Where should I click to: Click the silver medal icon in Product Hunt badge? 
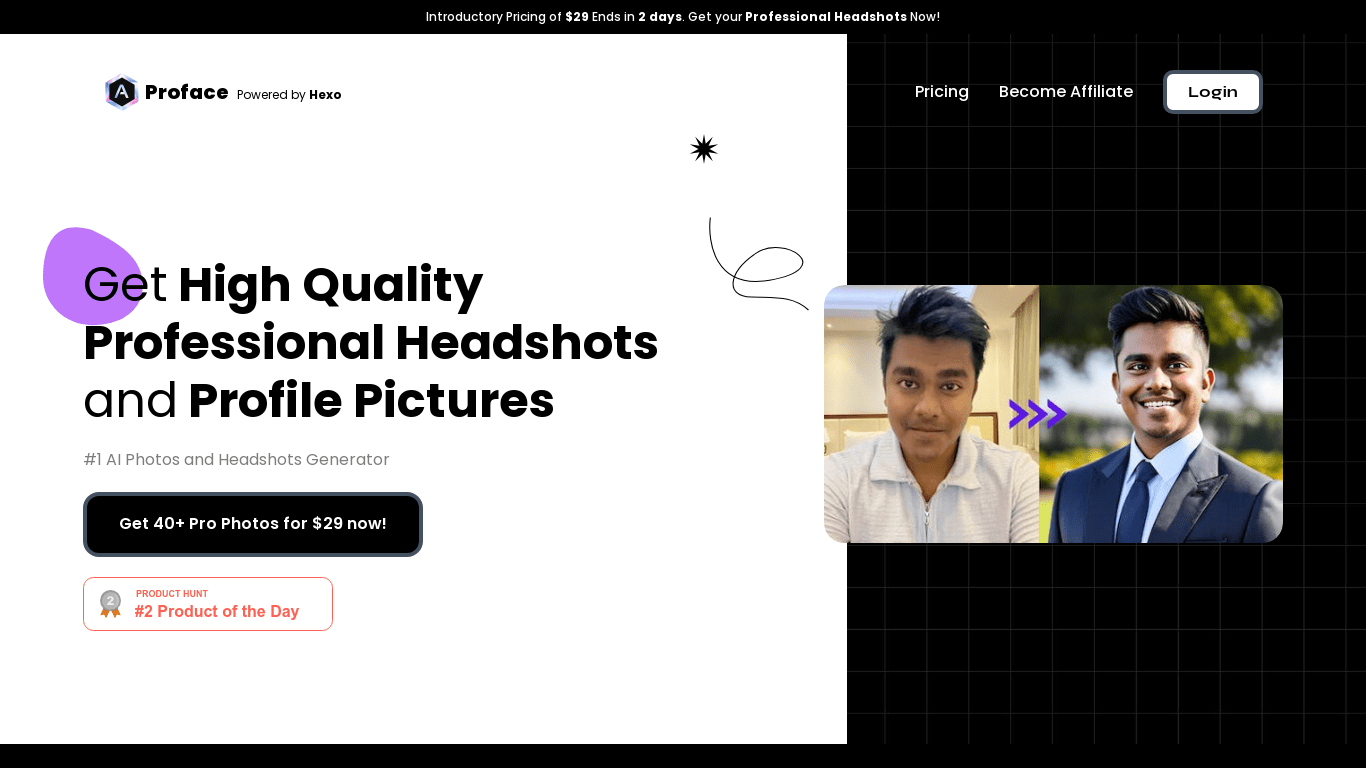pos(110,603)
